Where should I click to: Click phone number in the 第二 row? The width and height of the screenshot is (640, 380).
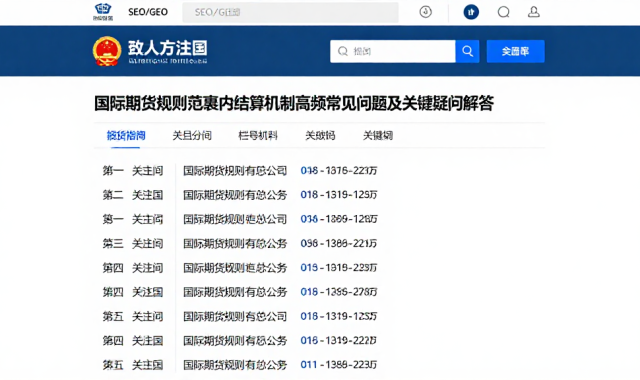(339, 195)
